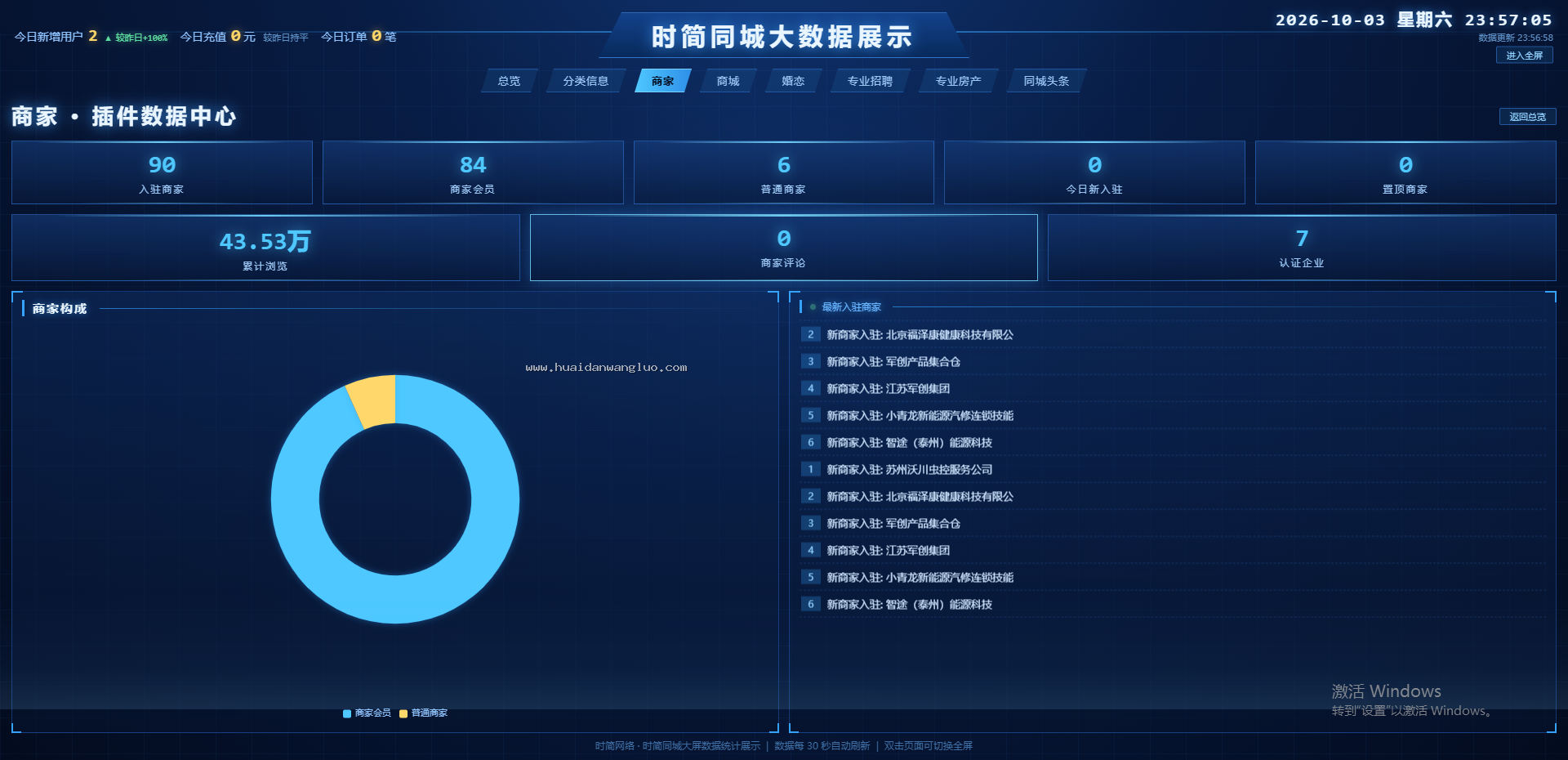Click the 今日新增用户 stat in header
Viewport: 1568px width, 760px height.
click(x=56, y=37)
